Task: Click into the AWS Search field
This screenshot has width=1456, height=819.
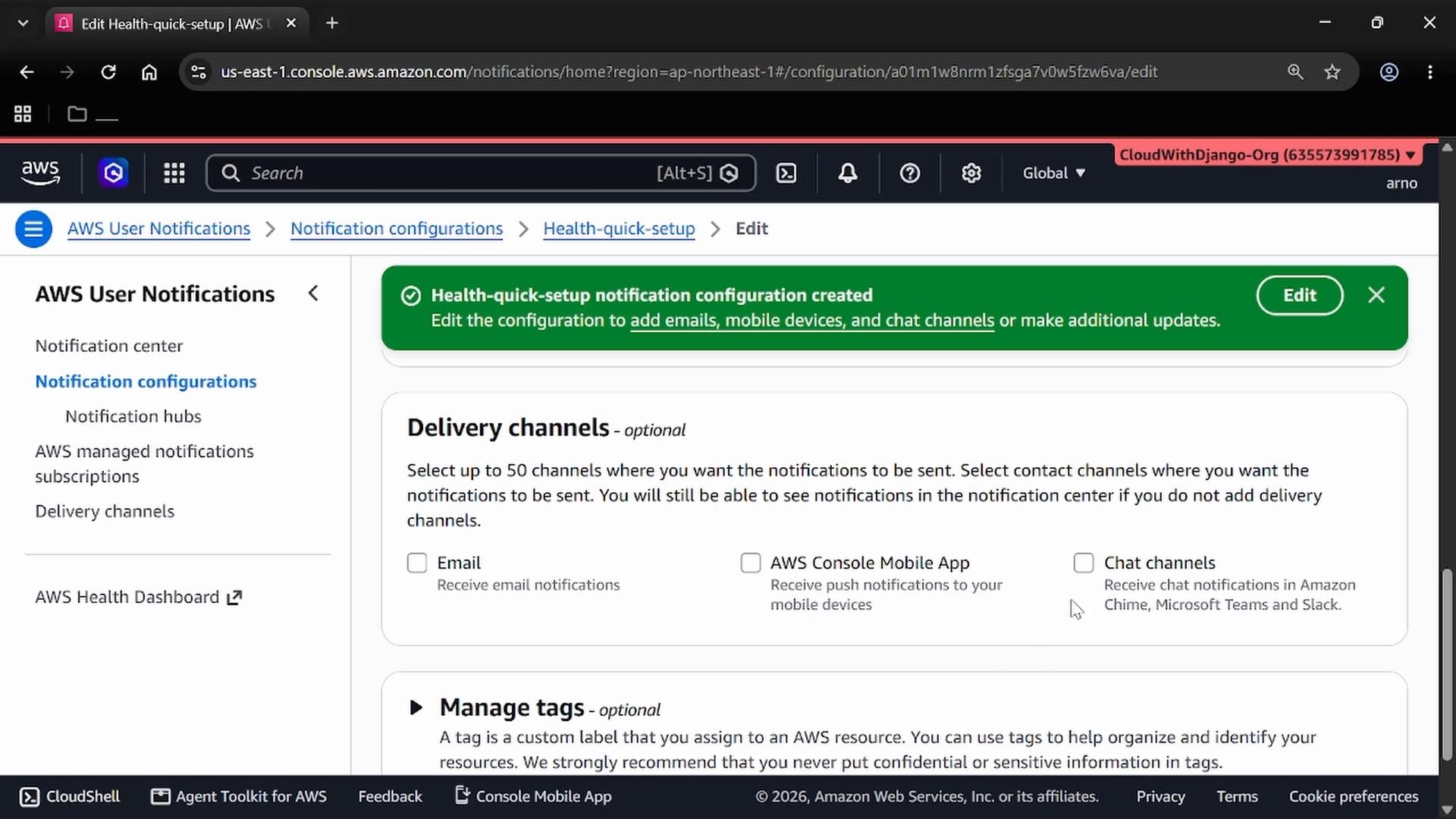Action: pyautogui.click(x=481, y=173)
